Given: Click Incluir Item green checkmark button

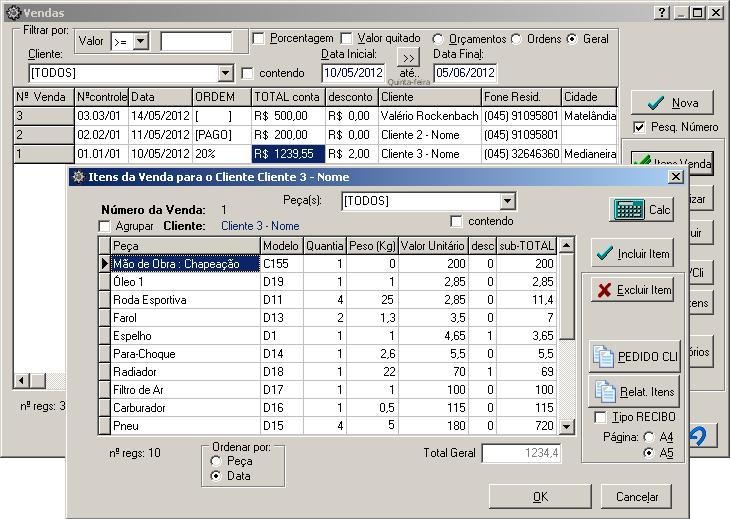Looking at the screenshot, I should coord(632,253).
